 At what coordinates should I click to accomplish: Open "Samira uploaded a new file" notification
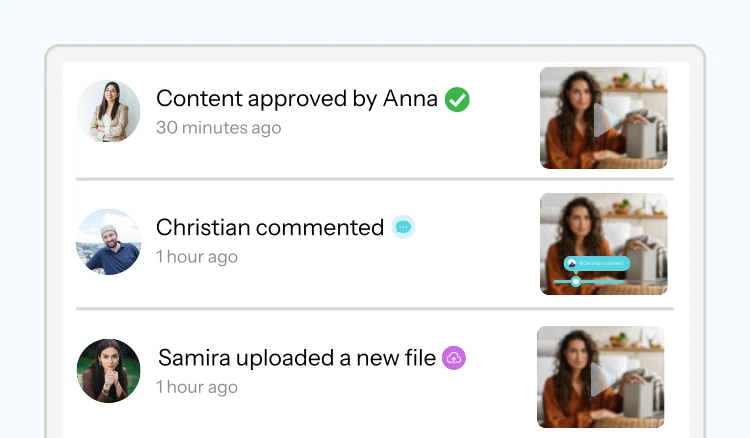(x=297, y=357)
